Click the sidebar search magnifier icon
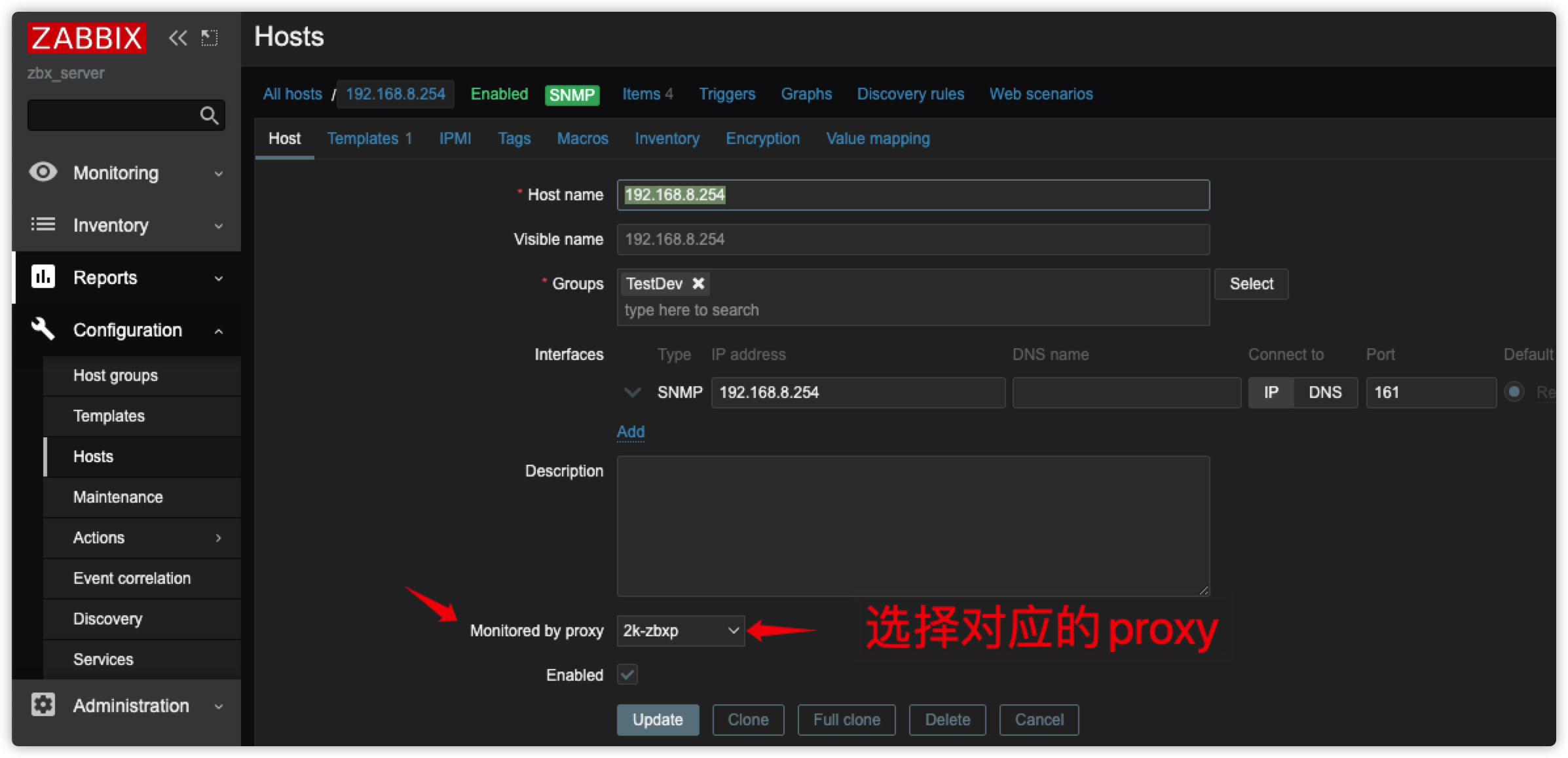The width and height of the screenshot is (1568, 758). click(209, 116)
